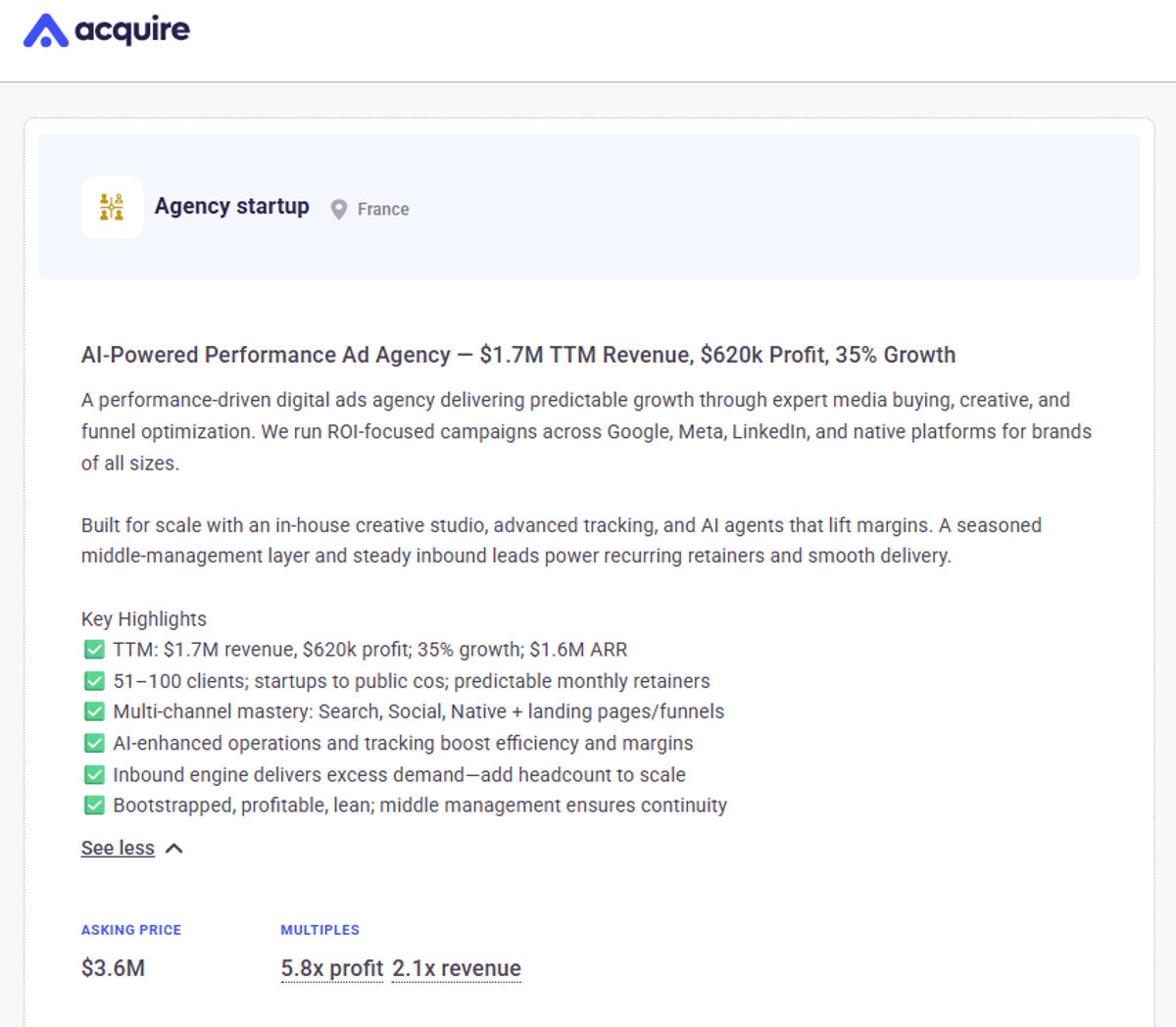Click the Agency startup heading
The width and height of the screenshot is (1176, 1027).
(x=231, y=207)
